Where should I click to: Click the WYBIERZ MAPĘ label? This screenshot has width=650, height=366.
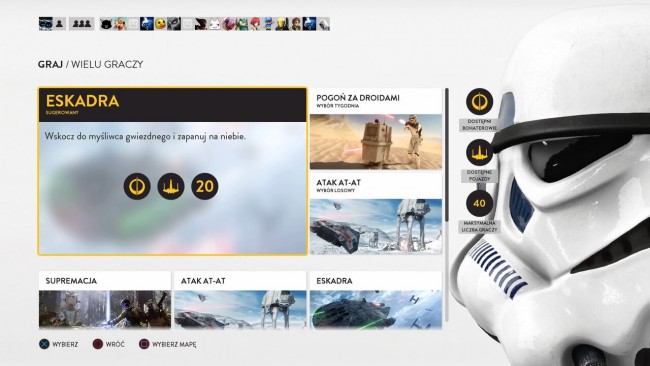tap(174, 344)
